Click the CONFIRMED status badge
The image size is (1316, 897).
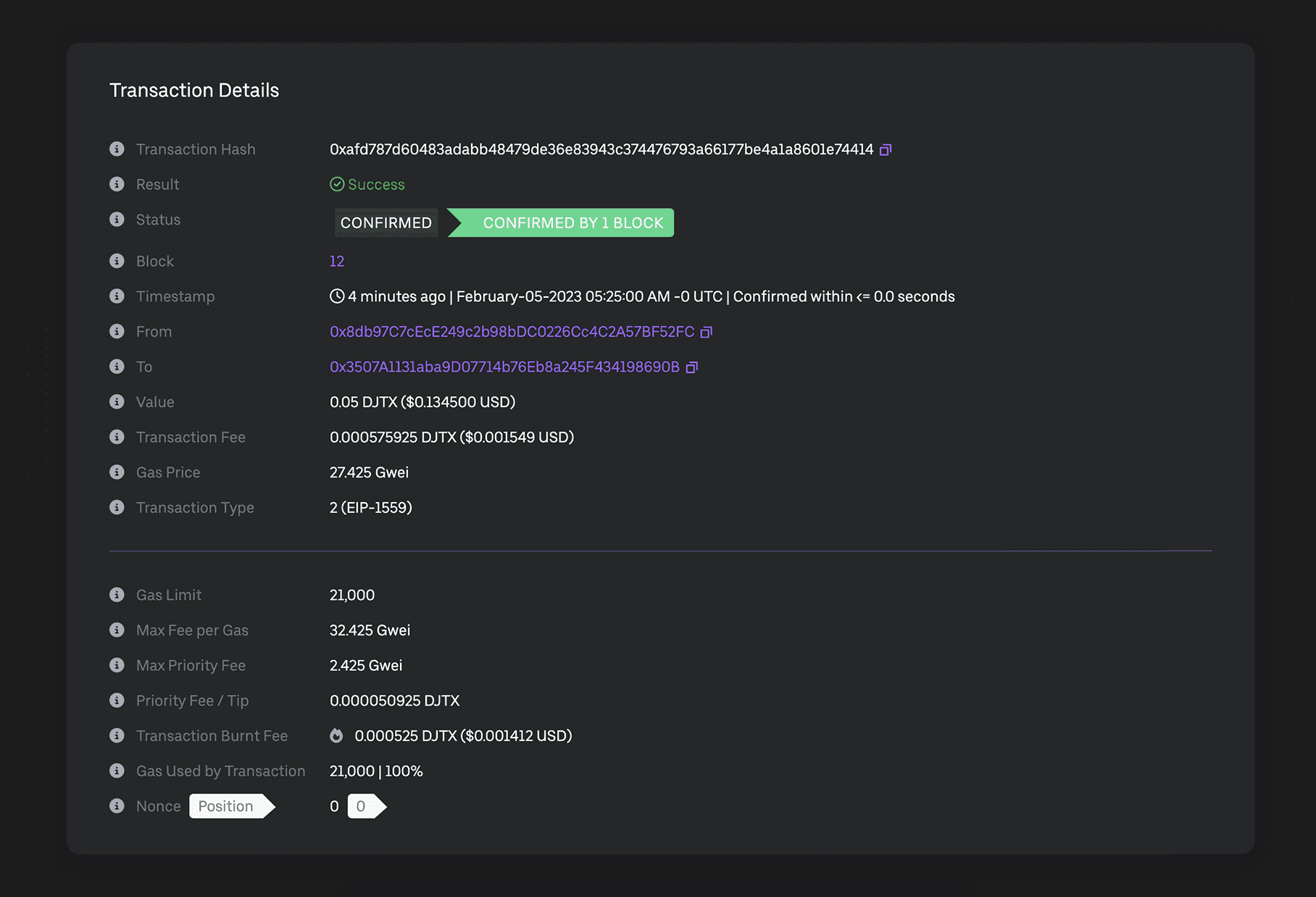[x=386, y=223]
